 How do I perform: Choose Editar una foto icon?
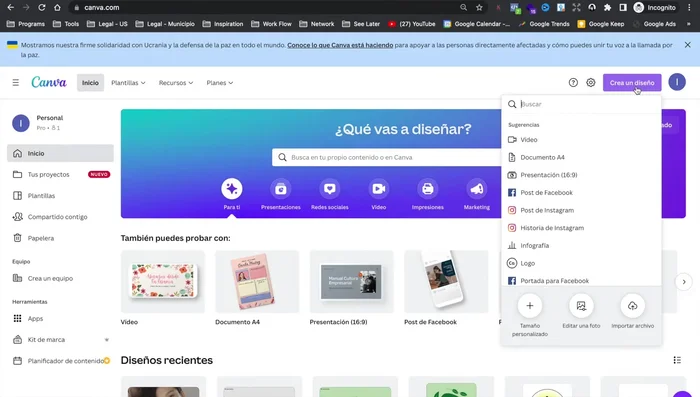(581, 306)
